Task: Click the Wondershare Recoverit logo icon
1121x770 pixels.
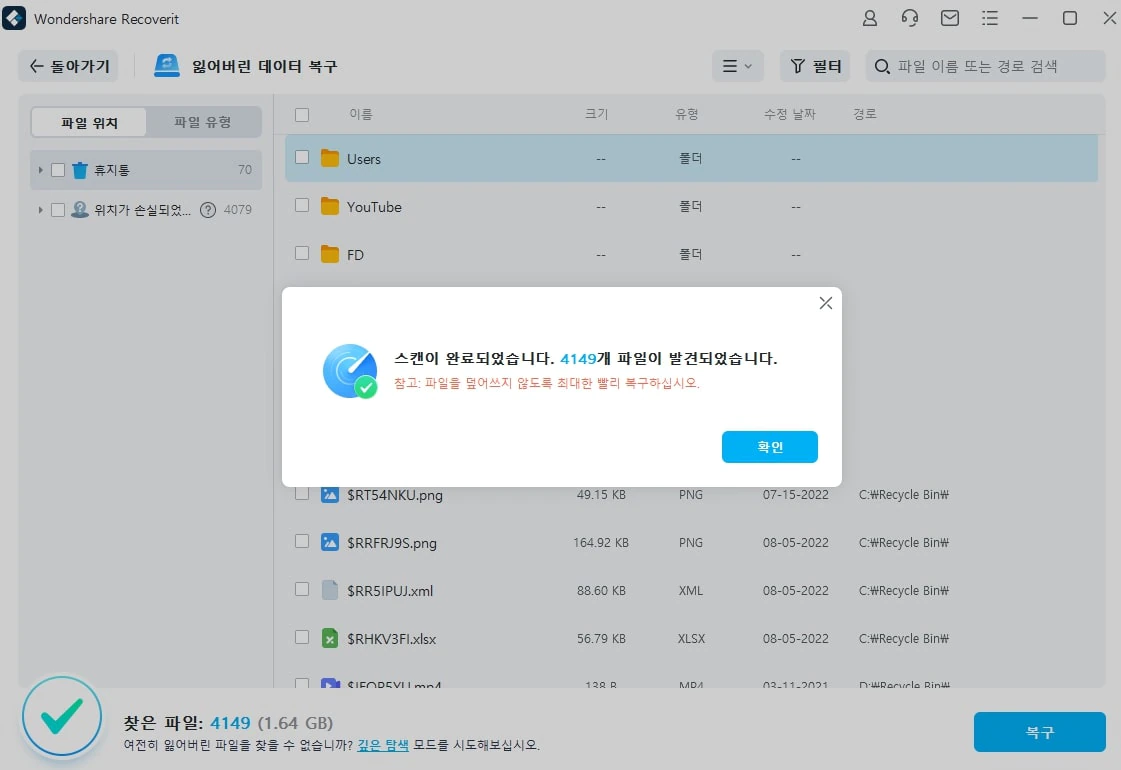Action: [14, 19]
